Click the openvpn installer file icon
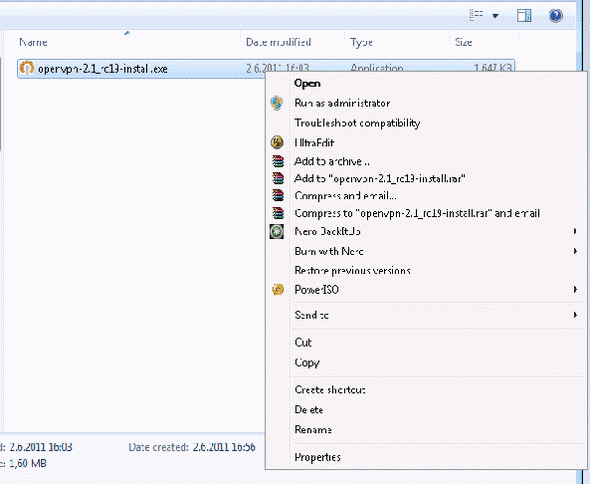This screenshot has height=484, width=590. (27, 68)
